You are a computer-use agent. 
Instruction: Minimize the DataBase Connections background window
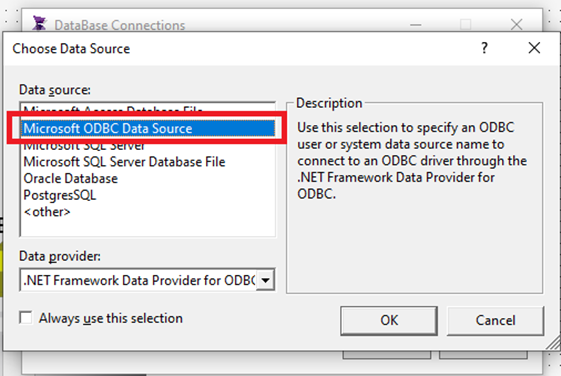pyautogui.click(x=415, y=25)
